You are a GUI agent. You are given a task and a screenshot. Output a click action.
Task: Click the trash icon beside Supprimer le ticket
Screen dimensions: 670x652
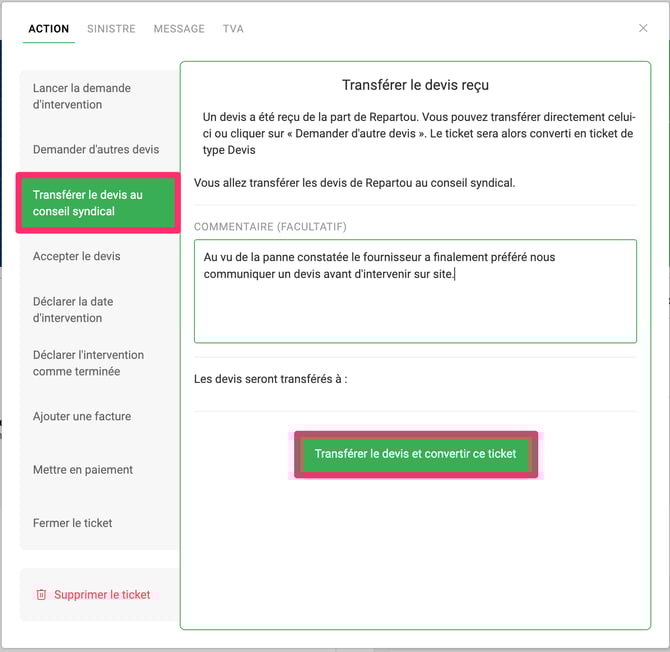coord(41,594)
